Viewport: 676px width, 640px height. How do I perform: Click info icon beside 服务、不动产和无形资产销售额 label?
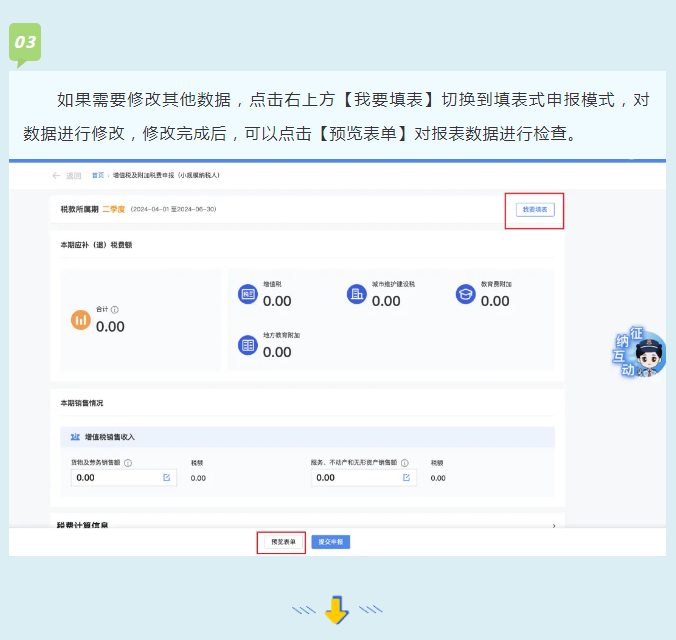pos(412,463)
